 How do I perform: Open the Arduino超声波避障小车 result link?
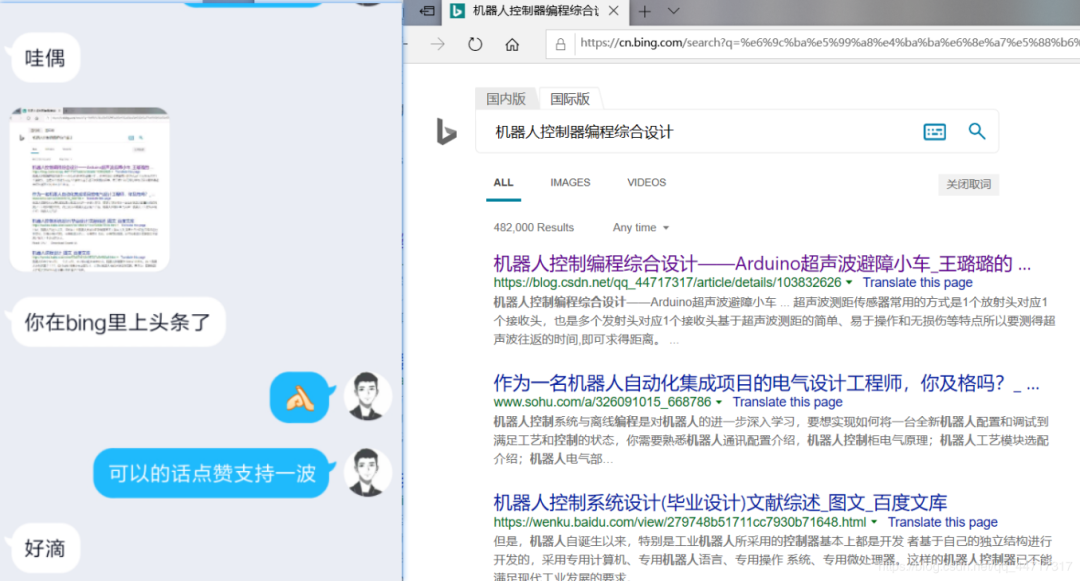762,264
